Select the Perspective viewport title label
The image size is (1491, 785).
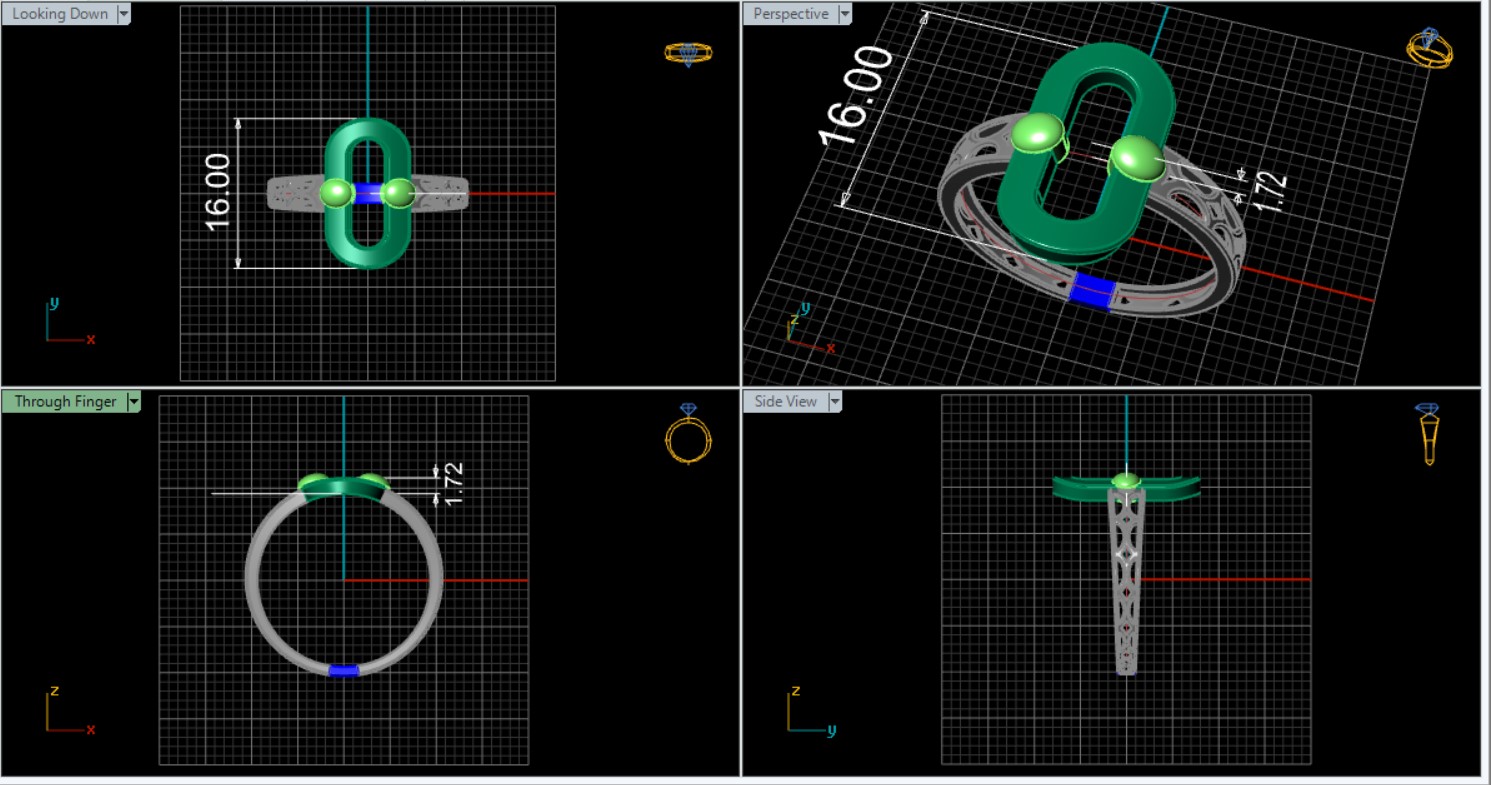click(790, 14)
